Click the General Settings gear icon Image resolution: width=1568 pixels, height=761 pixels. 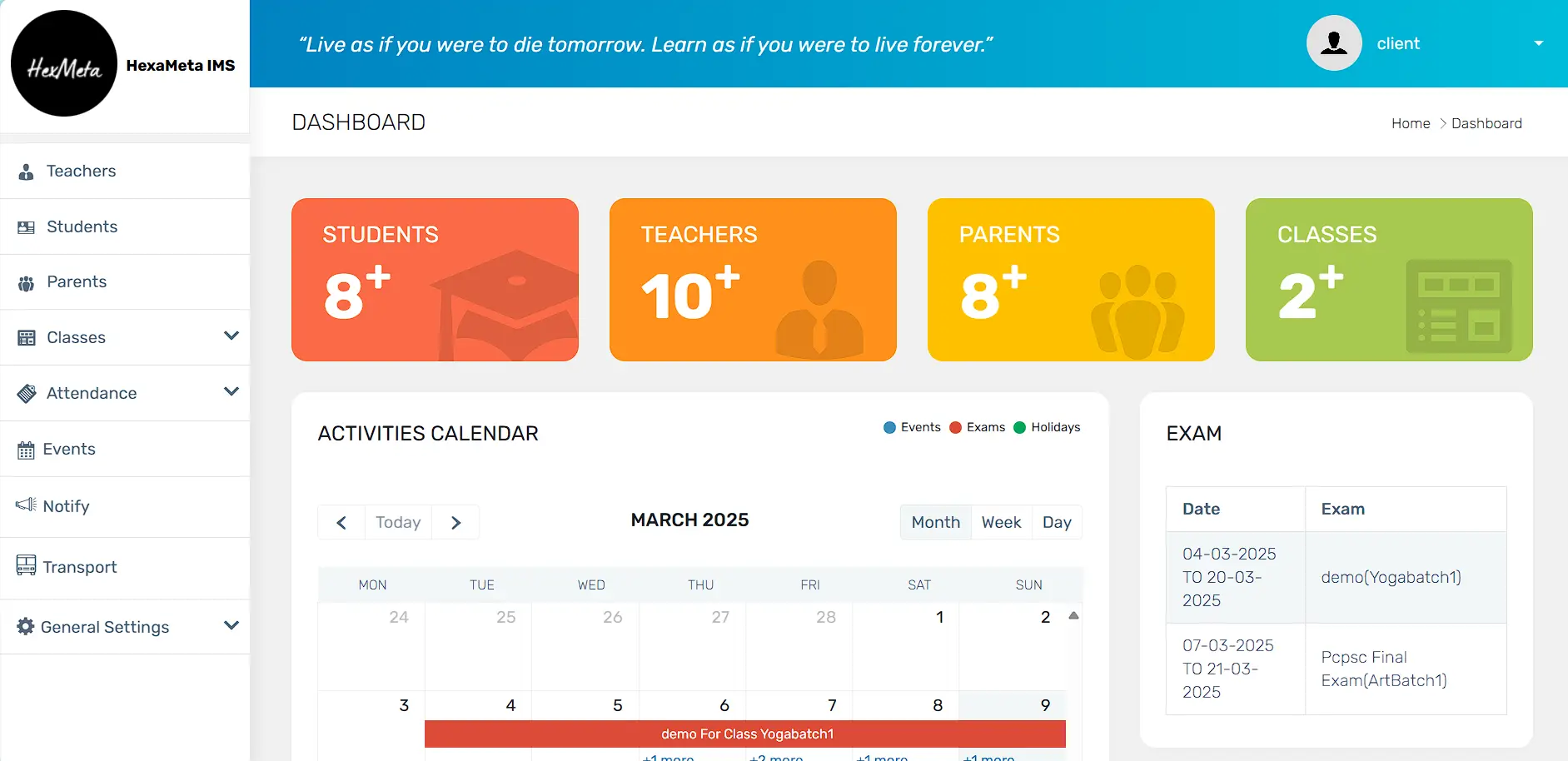pyautogui.click(x=26, y=626)
